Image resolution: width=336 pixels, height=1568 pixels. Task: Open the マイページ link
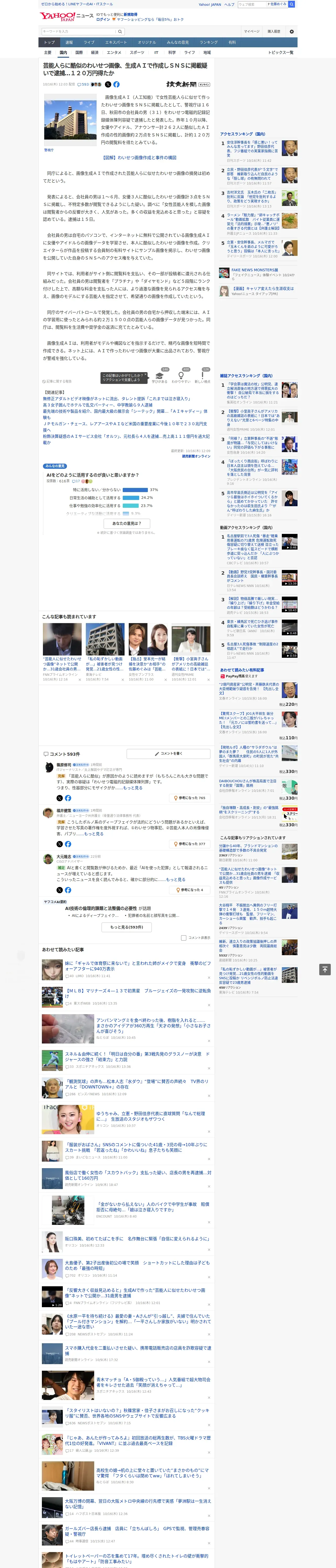point(252,32)
